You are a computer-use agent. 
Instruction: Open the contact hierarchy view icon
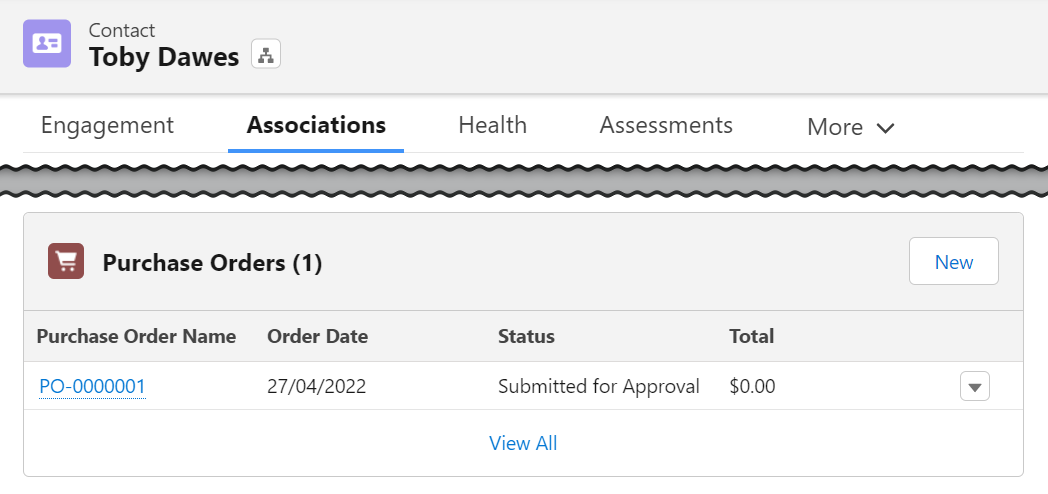coord(266,54)
